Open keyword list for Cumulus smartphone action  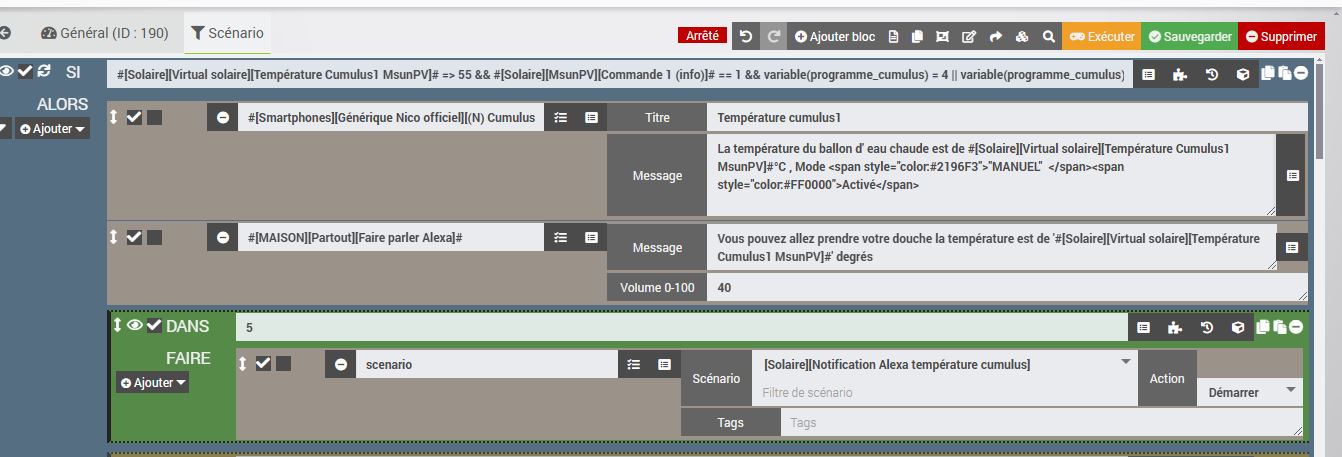coord(561,118)
